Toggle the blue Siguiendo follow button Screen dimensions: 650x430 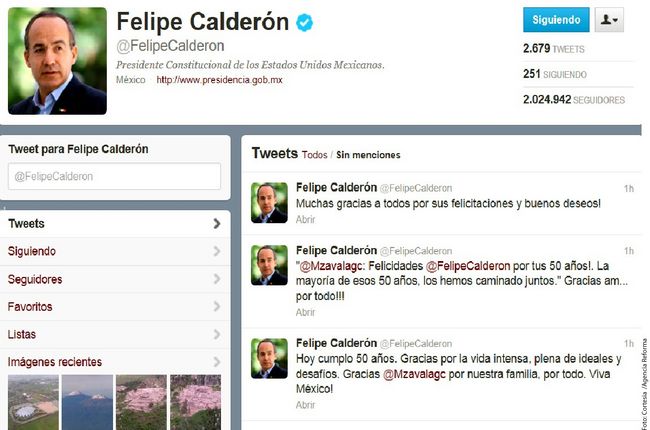point(556,19)
